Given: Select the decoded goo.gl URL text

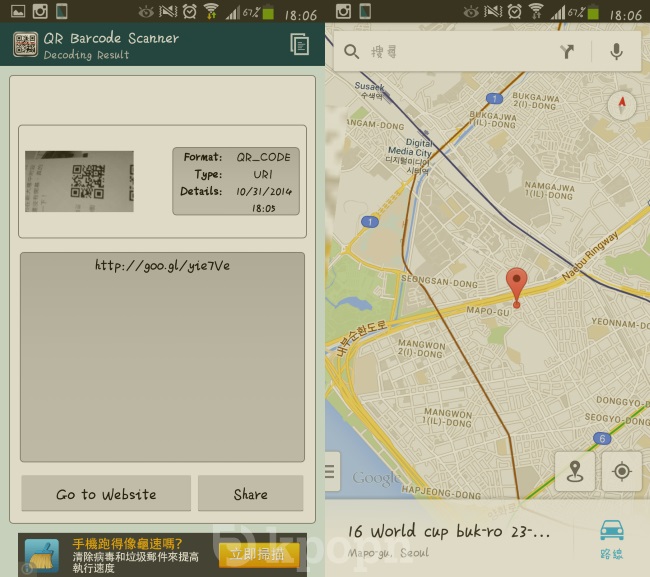Looking at the screenshot, I should pyautogui.click(x=162, y=266).
